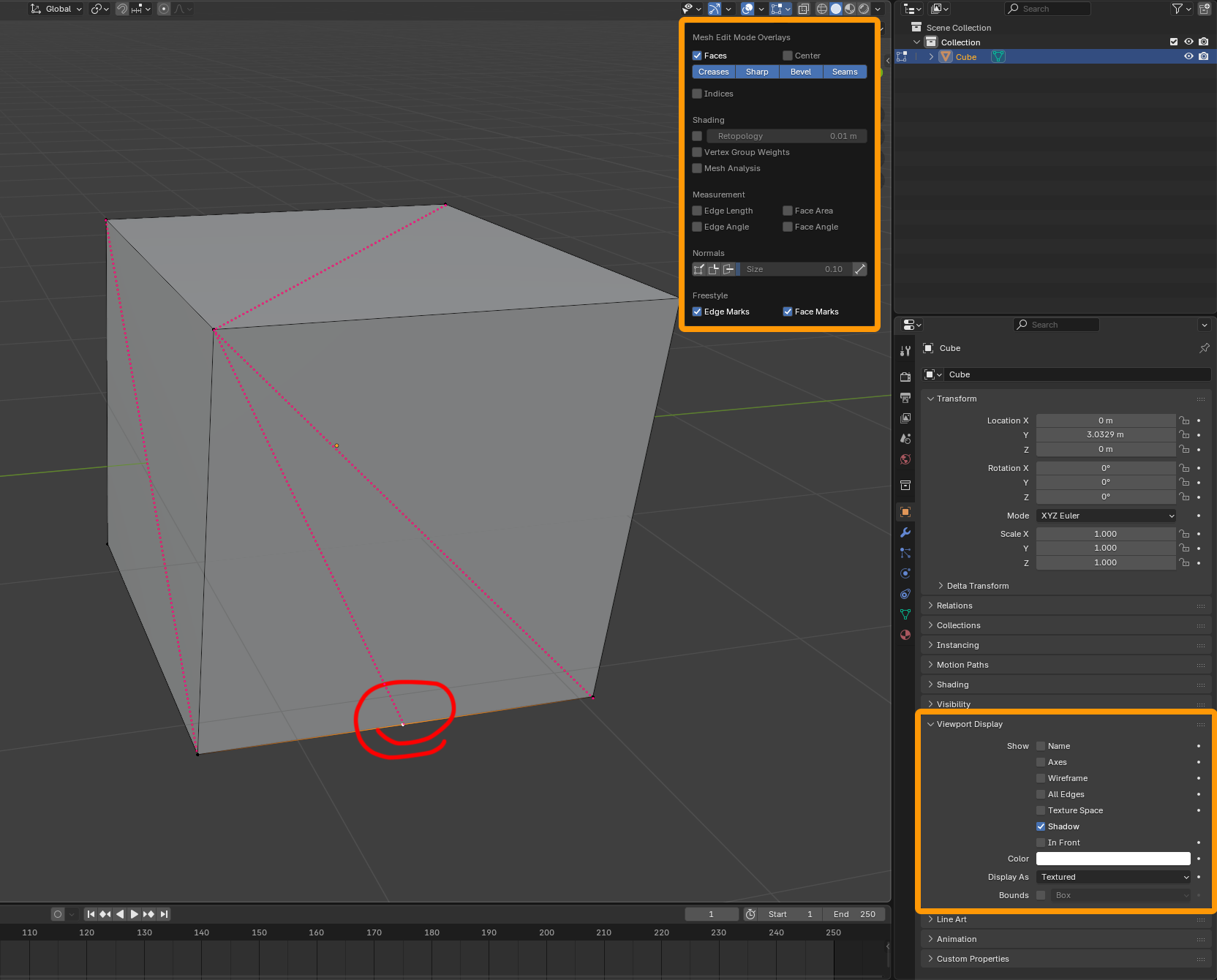Screen dimensions: 1217x980
Task: Pin the properties editor to Cube
Action: 1204,348
